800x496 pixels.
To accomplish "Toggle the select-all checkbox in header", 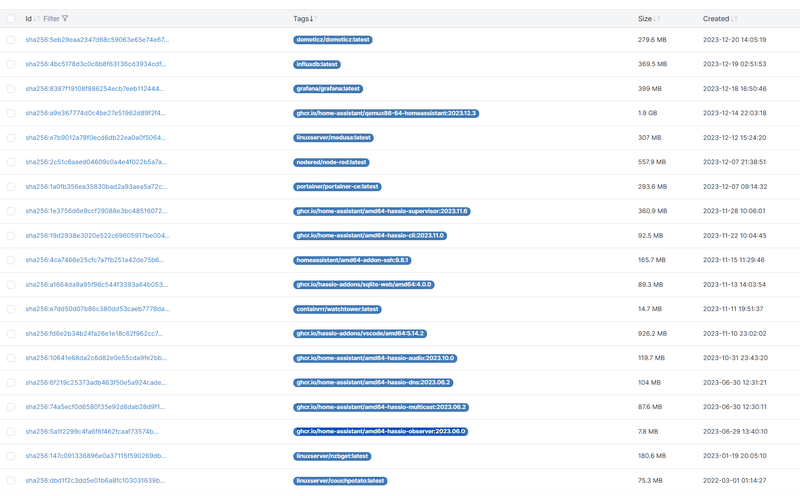I will pos(11,19).
